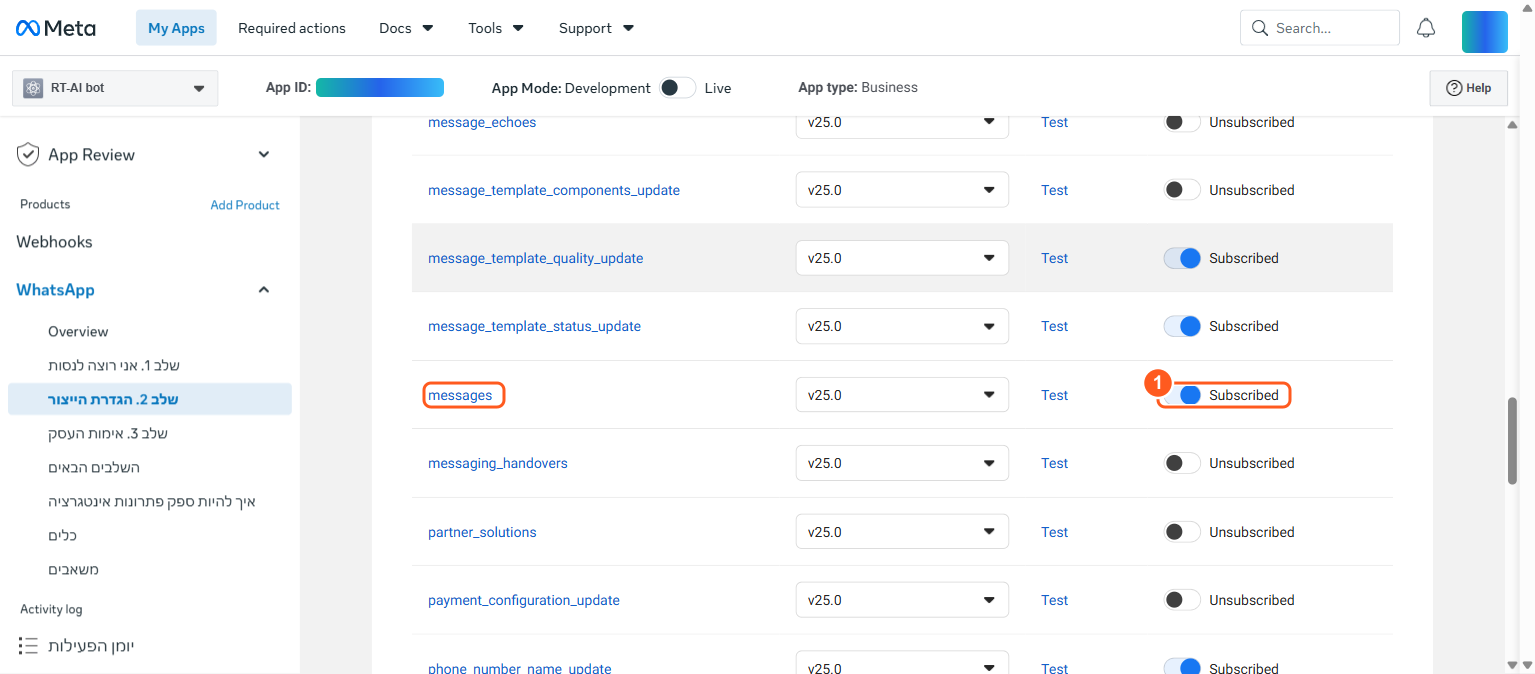This screenshot has width=1535, height=674.
Task: Toggle partner_solutions subscription
Action: point(1182,532)
